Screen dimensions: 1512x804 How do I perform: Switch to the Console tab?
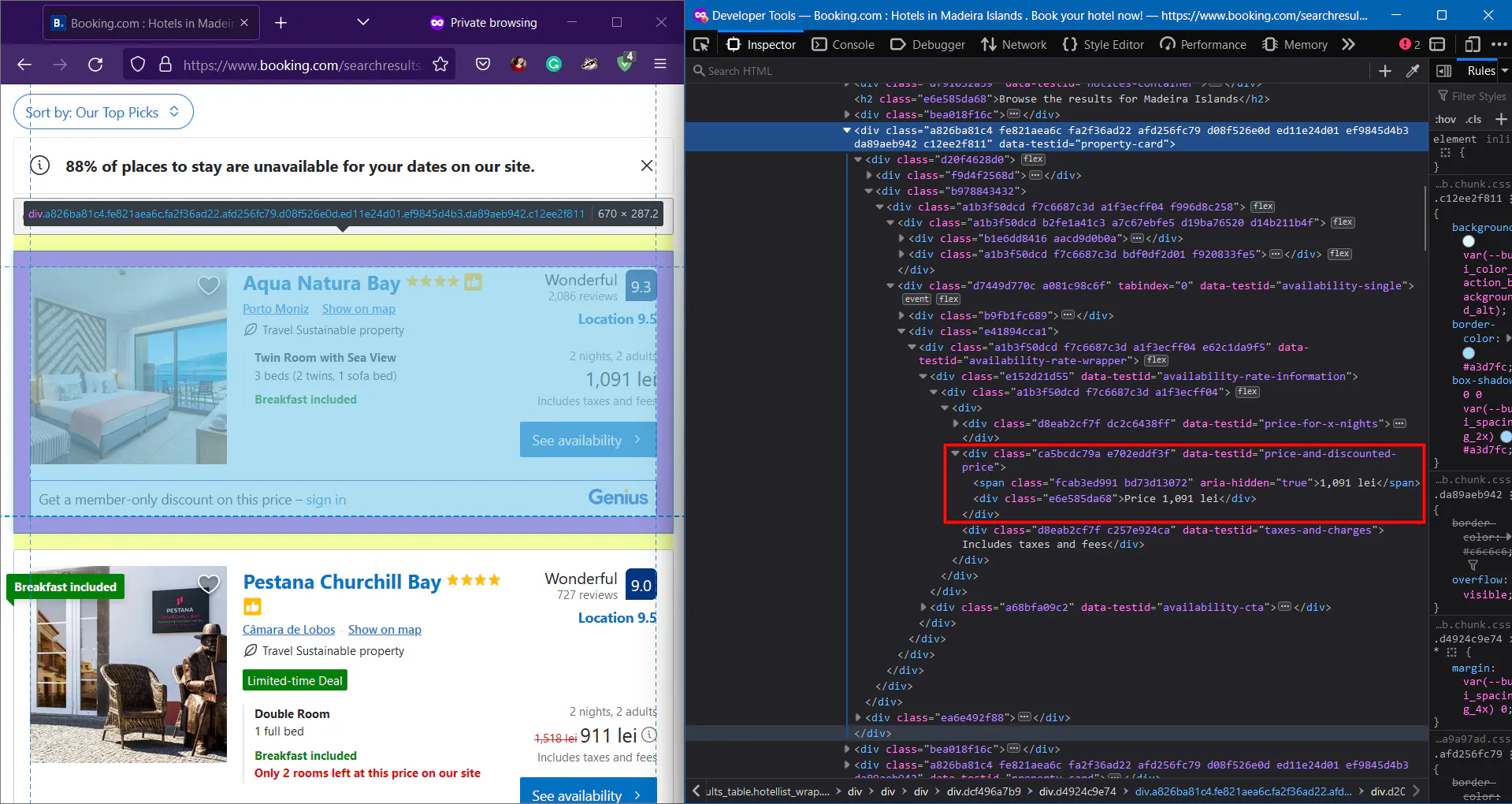[843, 44]
